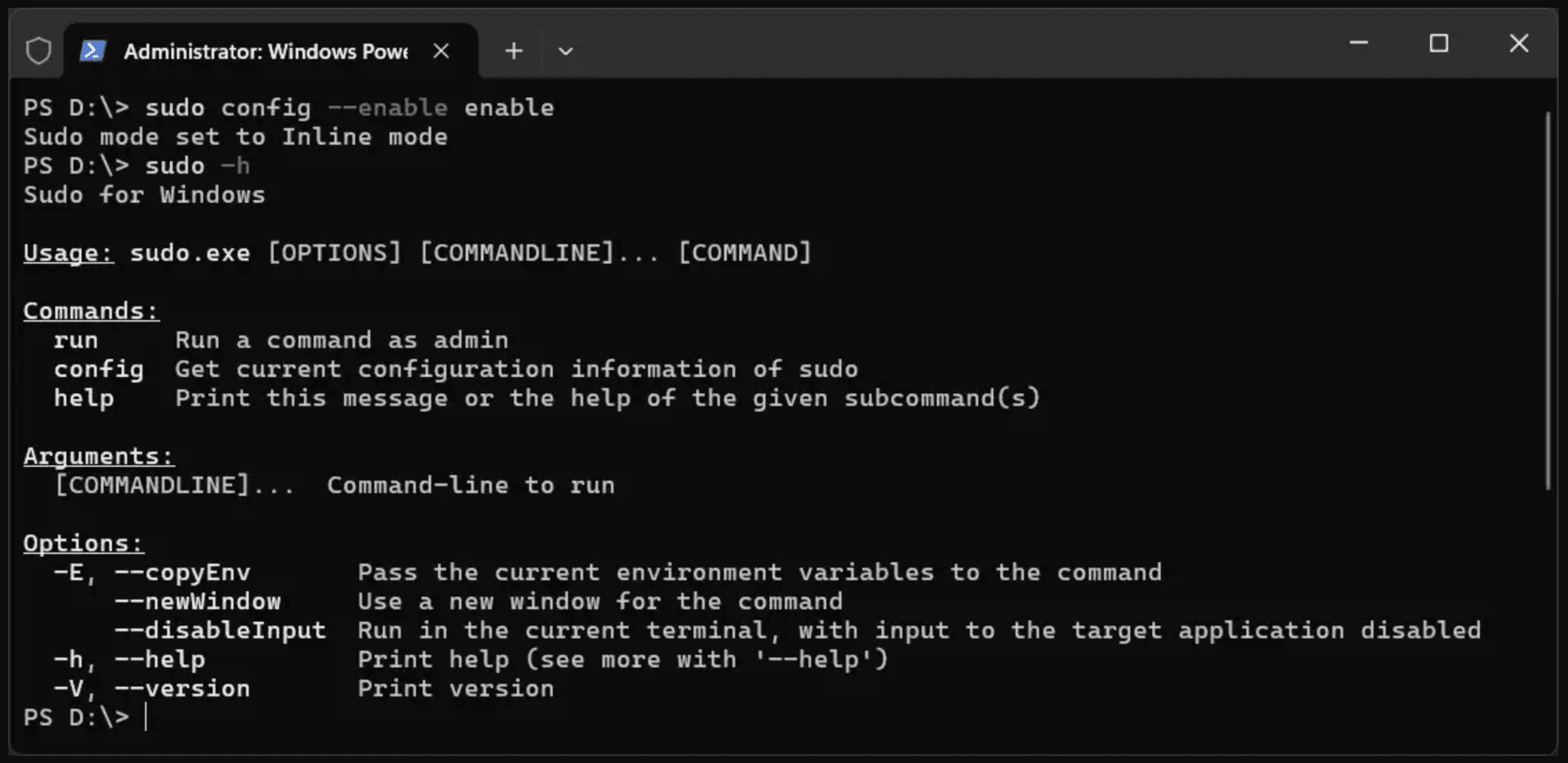Click the X to close the terminal window

pos(1519,44)
